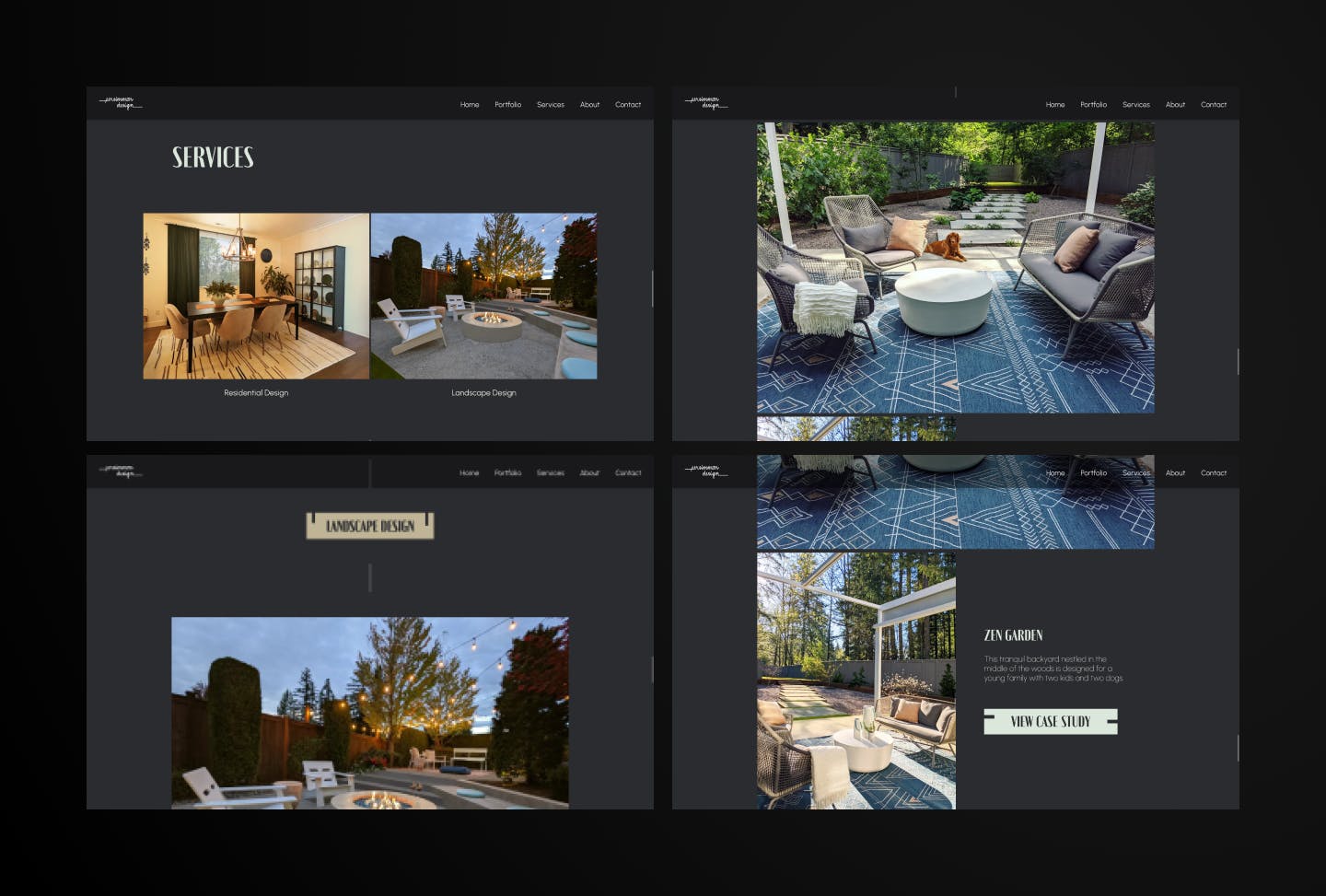Open the Home navigation link
1326x896 pixels.
pyautogui.click(x=469, y=104)
